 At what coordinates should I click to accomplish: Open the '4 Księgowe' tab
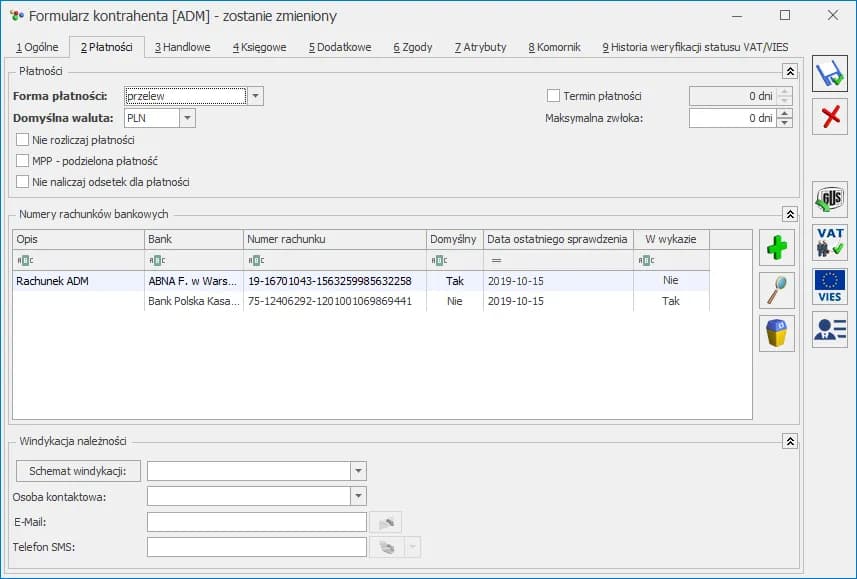coord(259,47)
